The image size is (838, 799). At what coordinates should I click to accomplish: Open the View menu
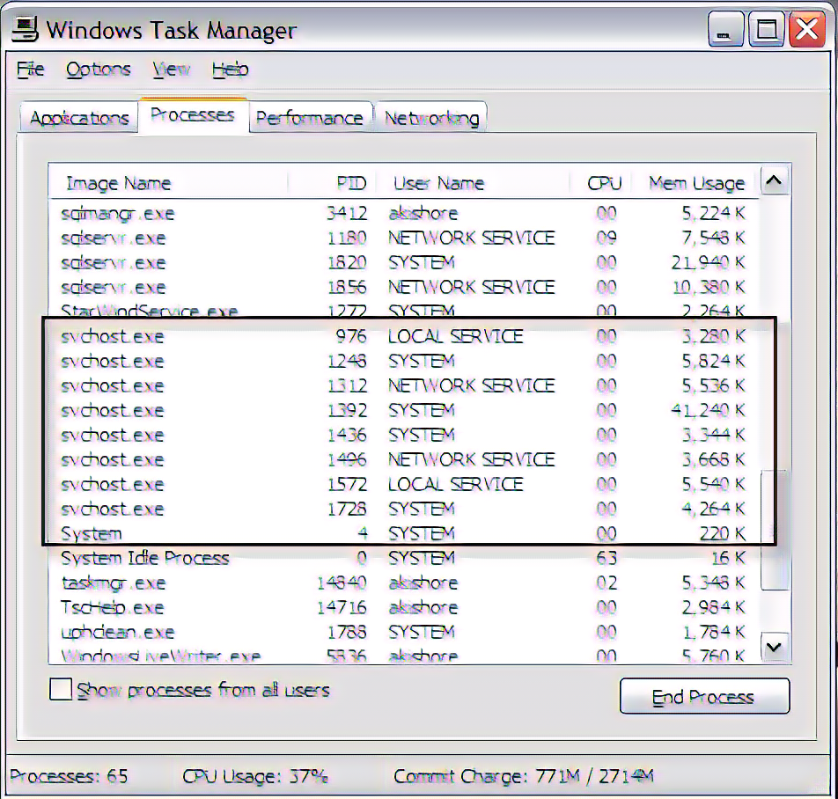[x=171, y=69]
